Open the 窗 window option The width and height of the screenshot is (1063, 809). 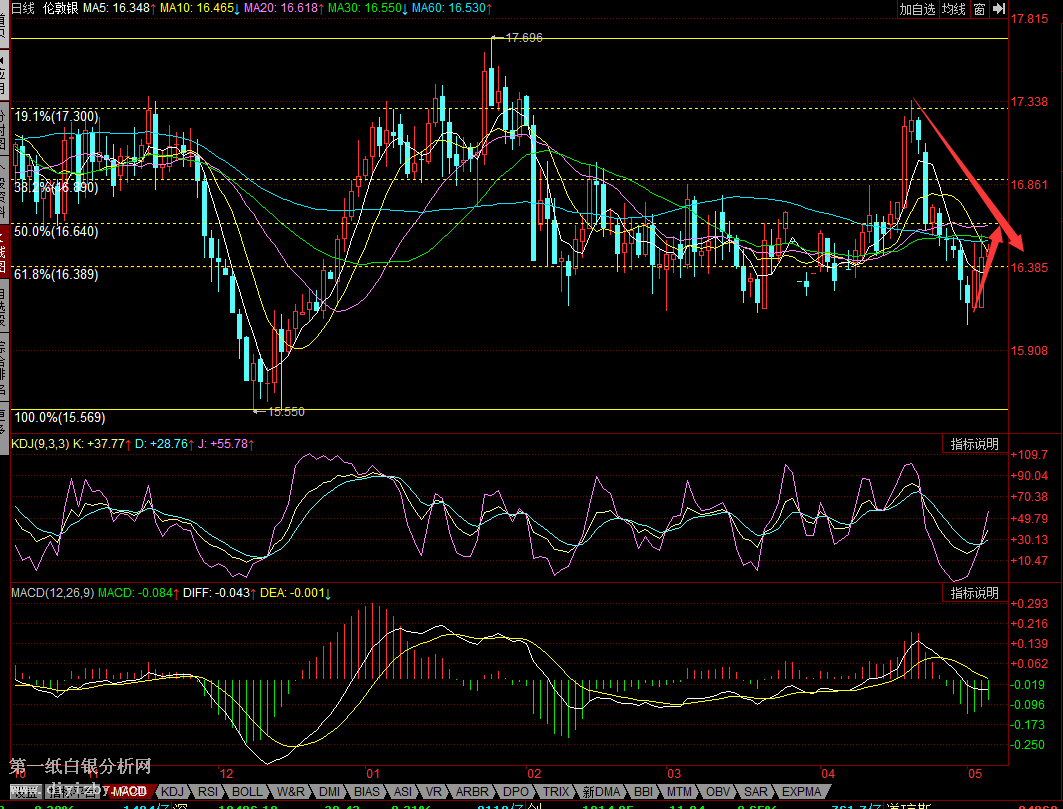[x=979, y=9]
